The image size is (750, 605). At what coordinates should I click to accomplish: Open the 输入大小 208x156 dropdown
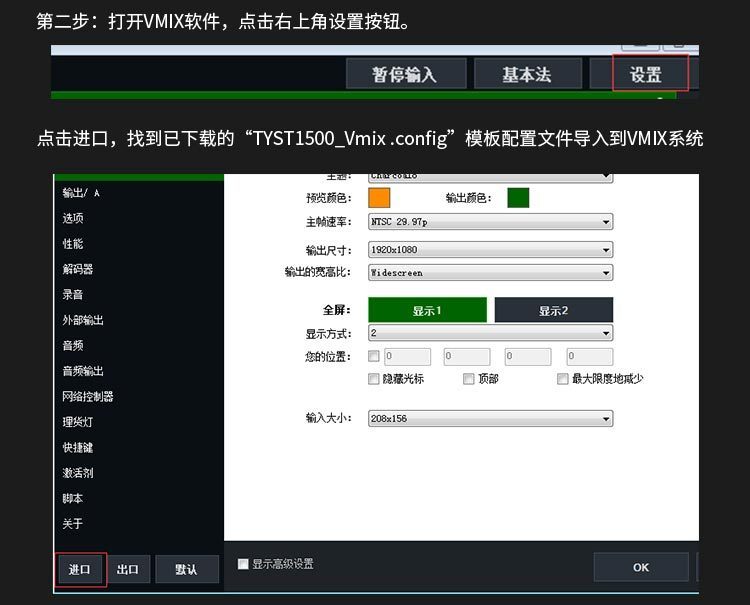pyautogui.click(x=490, y=418)
